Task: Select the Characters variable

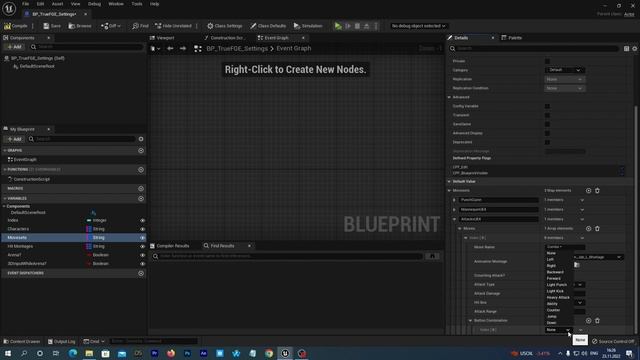Action: (18, 229)
